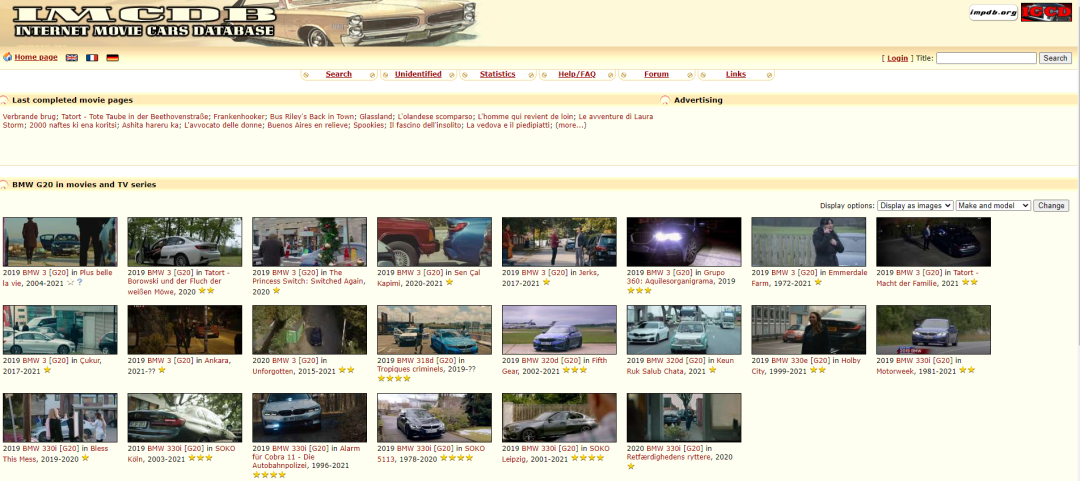Expand the 'Make and model' sort dropdown
1080x481 pixels.
(992, 205)
